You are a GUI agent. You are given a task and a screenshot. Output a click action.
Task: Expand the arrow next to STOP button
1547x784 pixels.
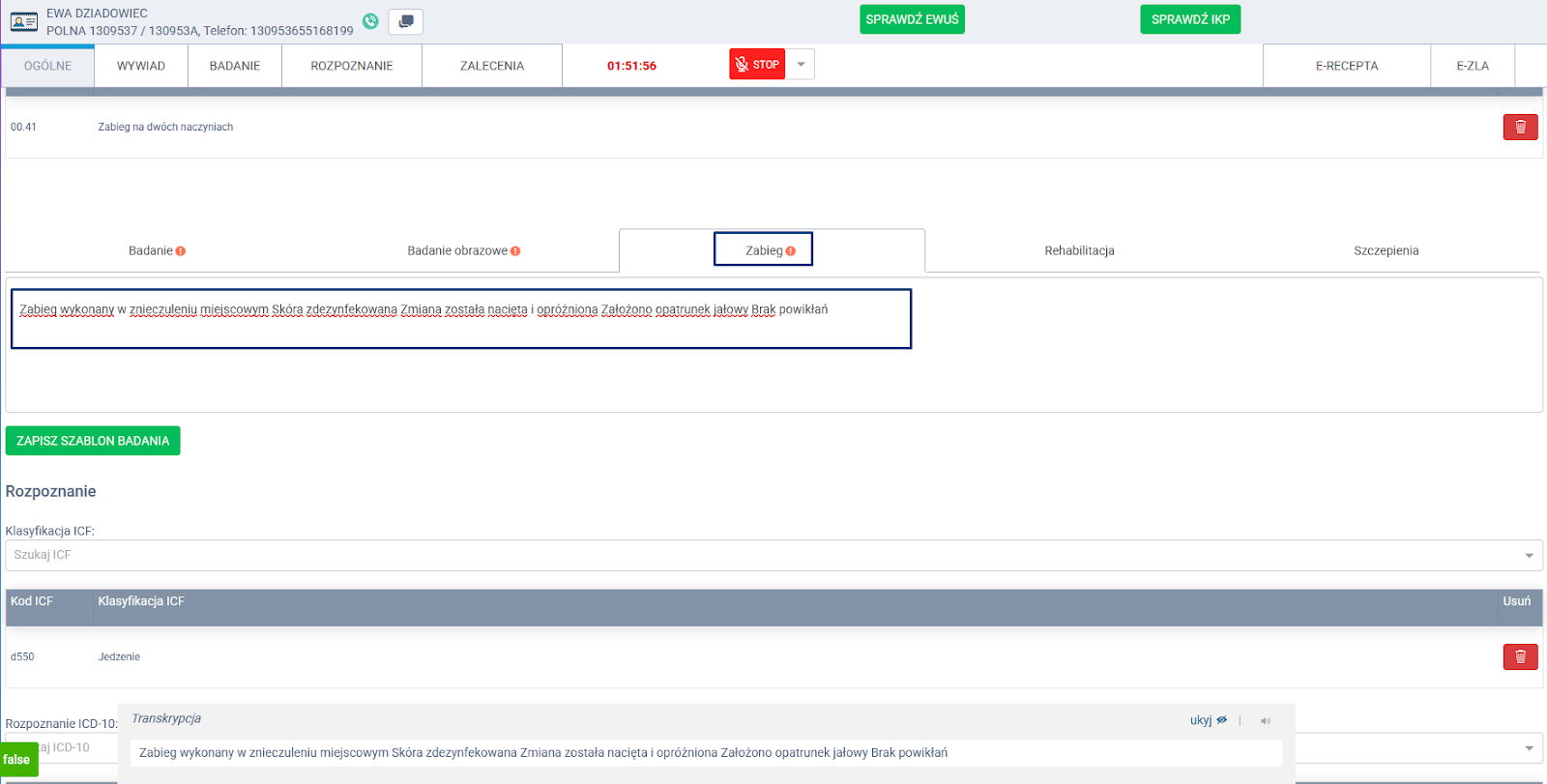coord(801,65)
